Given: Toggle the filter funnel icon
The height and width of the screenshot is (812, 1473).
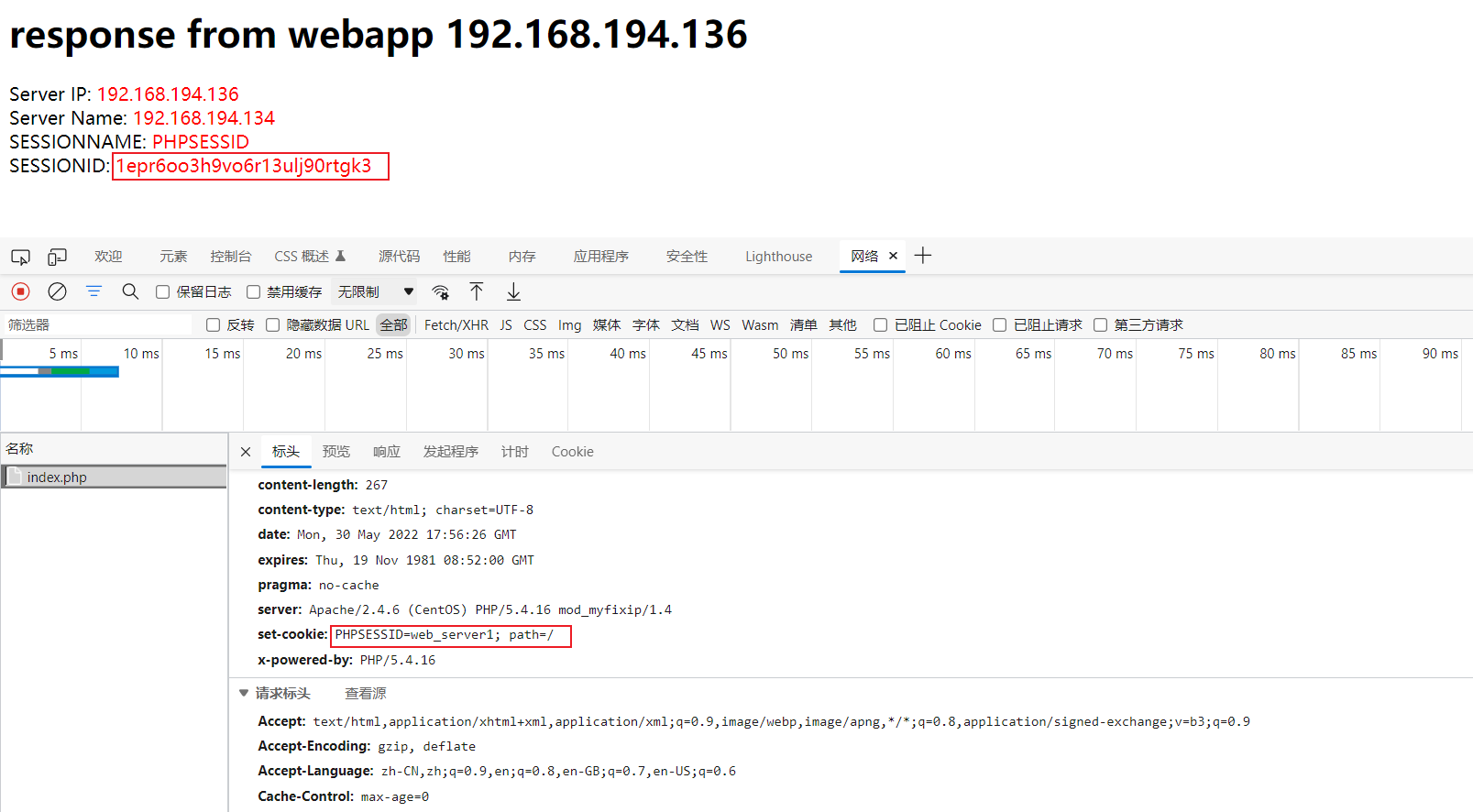Looking at the screenshot, I should [x=93, y=291].
